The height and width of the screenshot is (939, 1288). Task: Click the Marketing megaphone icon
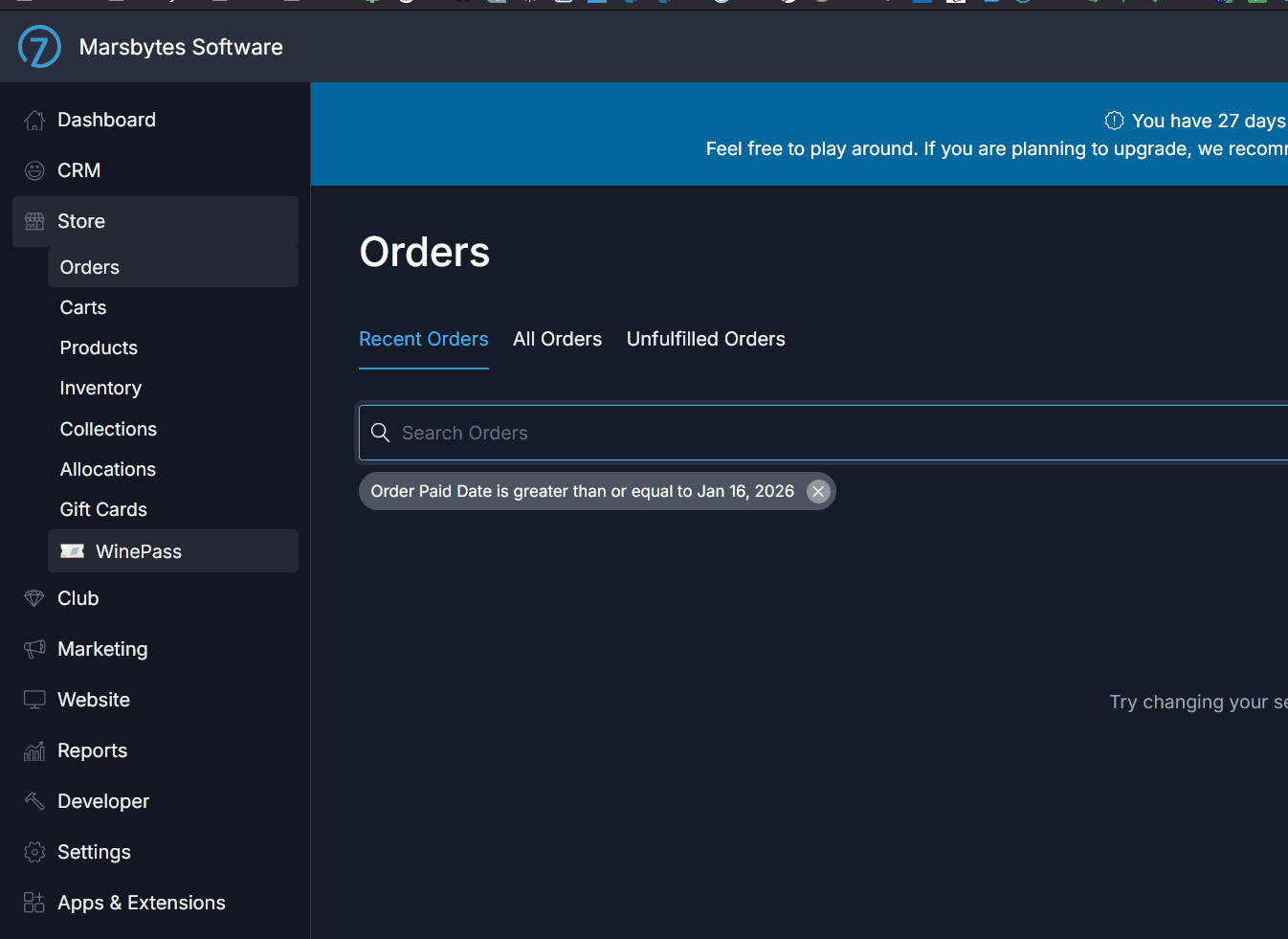tap(34, 649)
